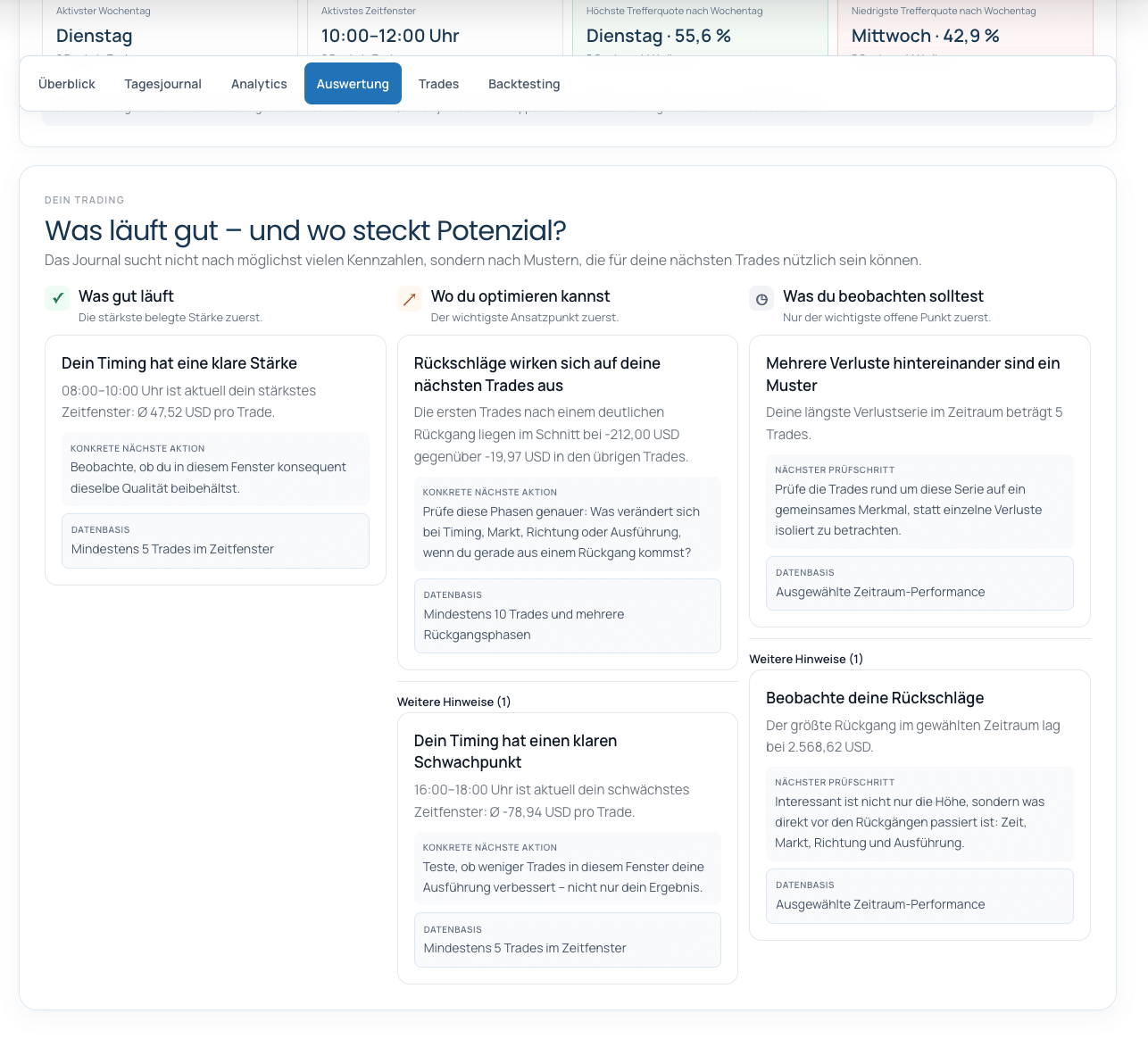The width and height of the screenshot is (1148, 1039).
Task: Click the 'Teste, ob weniger Trades' action text
Action: 563,877
